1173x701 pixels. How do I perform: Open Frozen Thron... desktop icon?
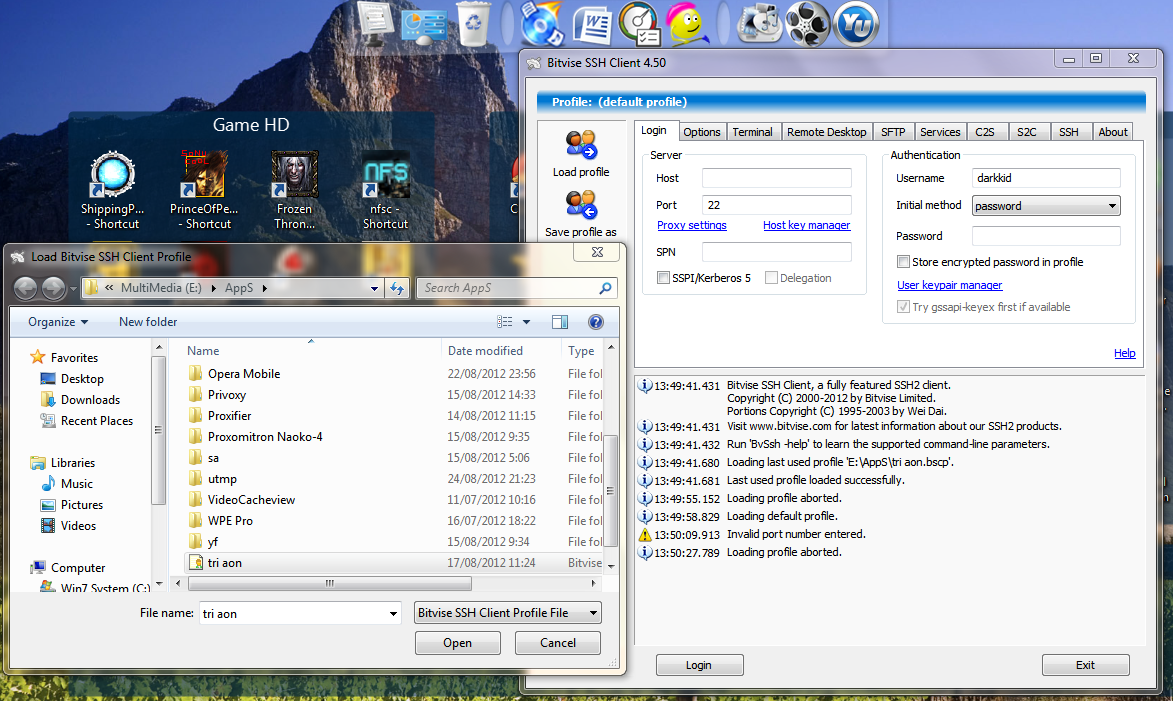pyautogui.click(x=295, y=190)
